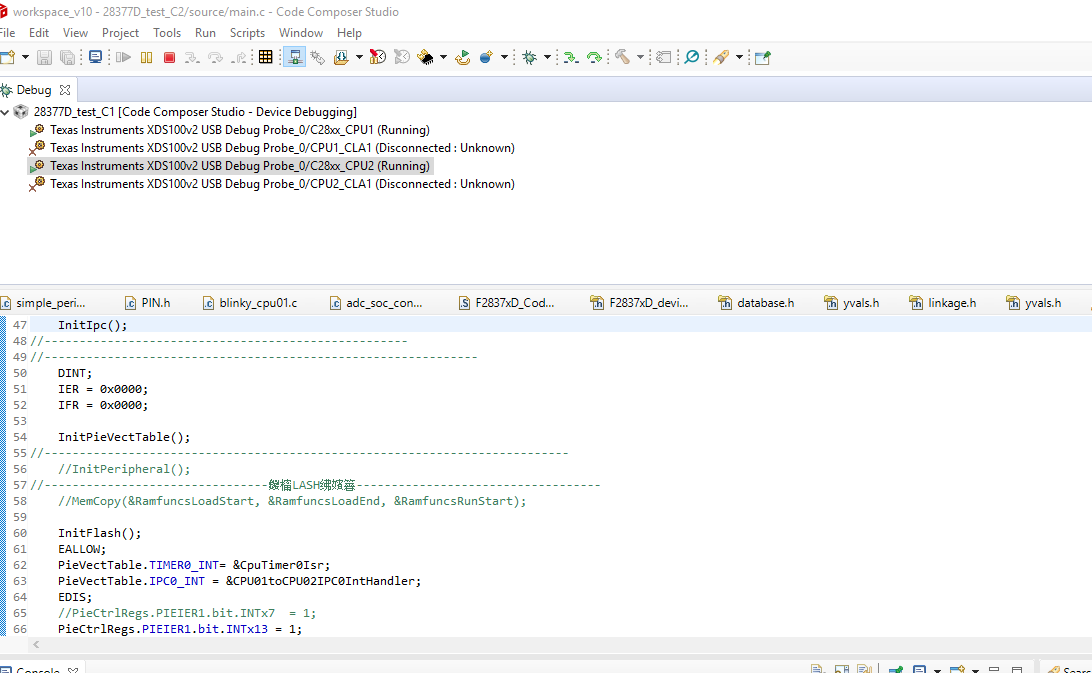
Task: Open the Build hammer dropdown arrow
Action: tap(640, 58)
